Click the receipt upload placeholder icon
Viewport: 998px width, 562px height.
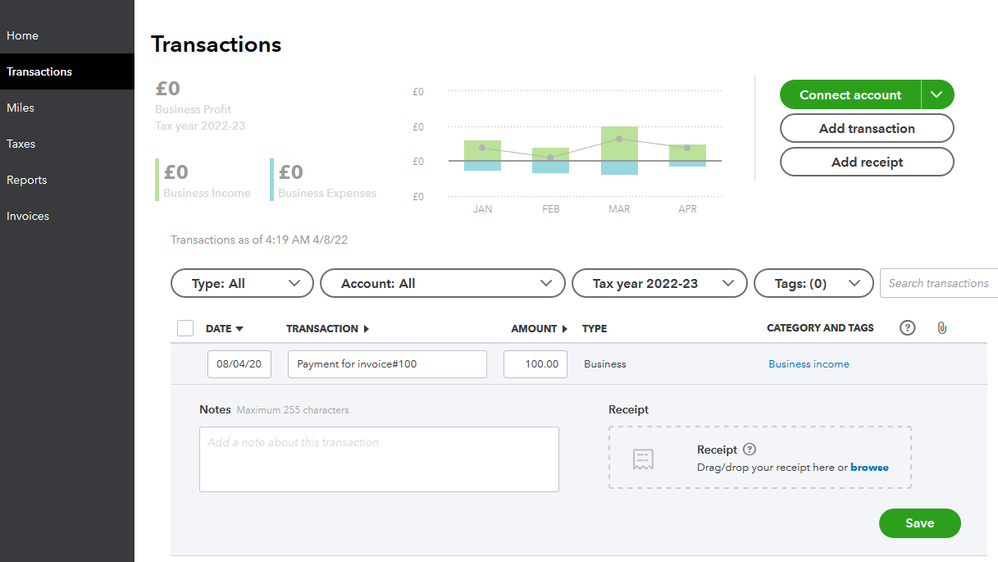tap(643, 459)
